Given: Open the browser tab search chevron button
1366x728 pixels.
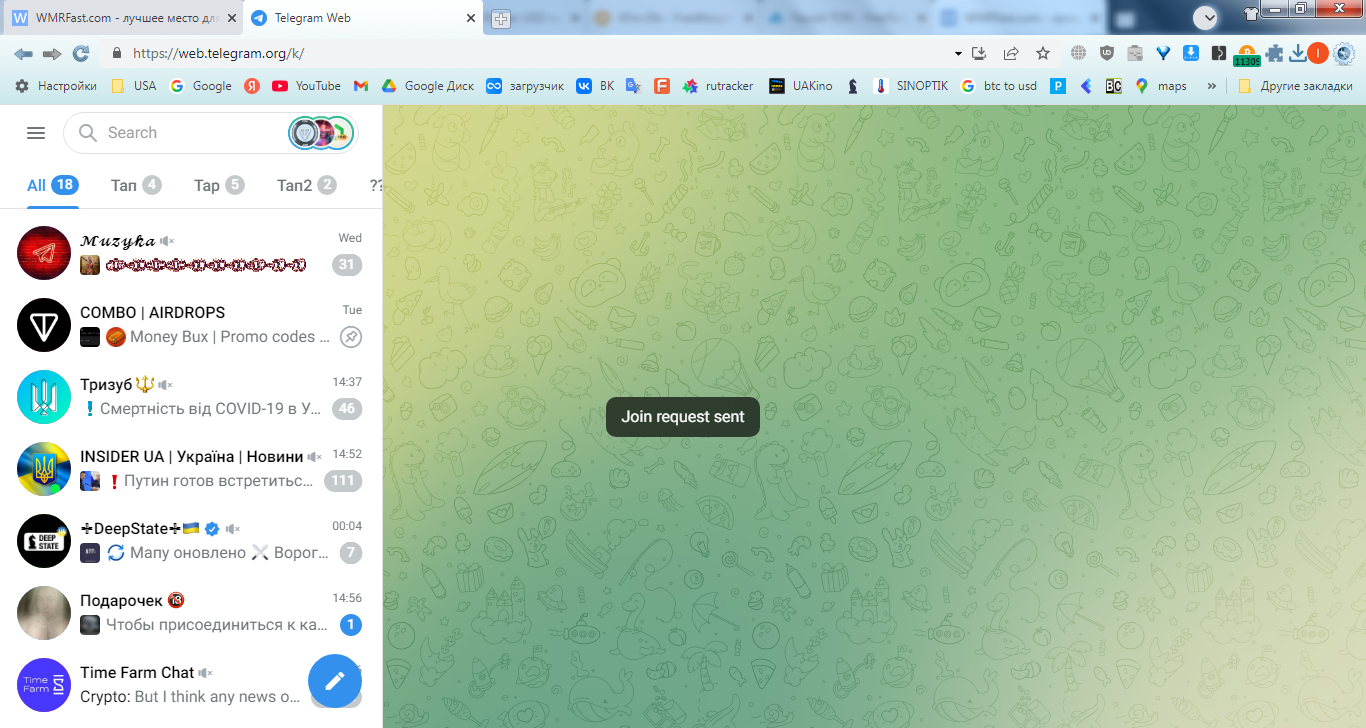Looking at the screenshot, I should tap(1205, 16).
